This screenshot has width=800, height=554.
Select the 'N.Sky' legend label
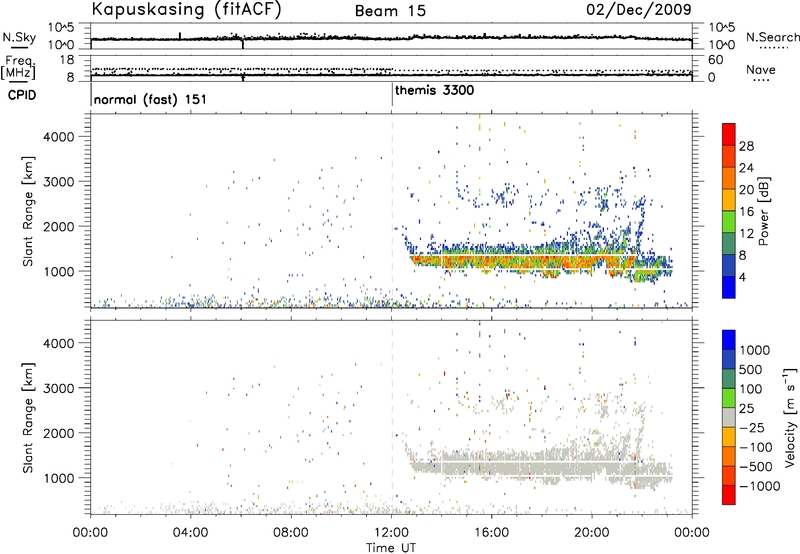(x=19, y=37)
